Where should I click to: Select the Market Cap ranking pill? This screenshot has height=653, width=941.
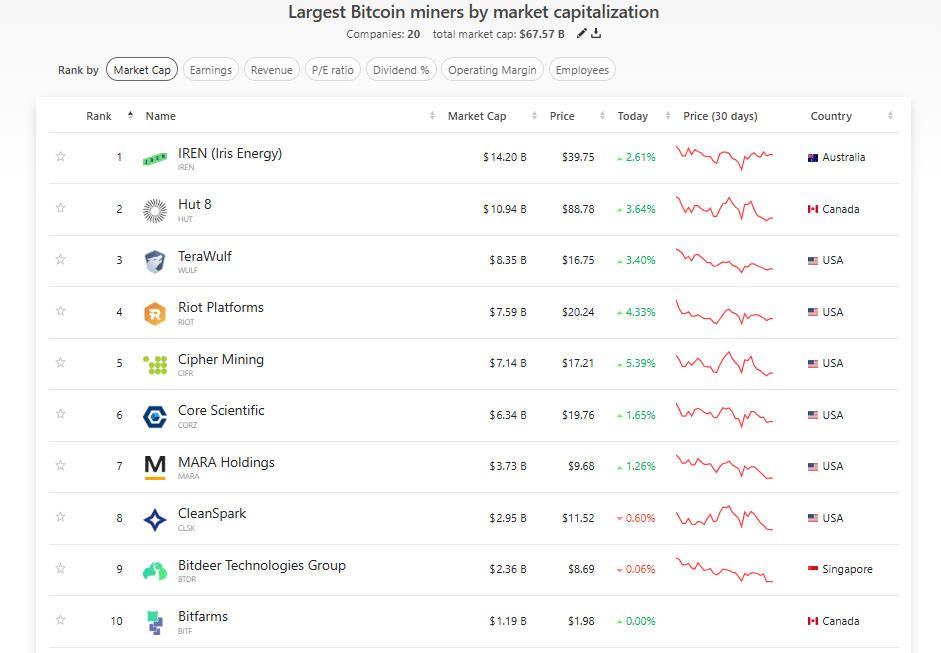142,70
